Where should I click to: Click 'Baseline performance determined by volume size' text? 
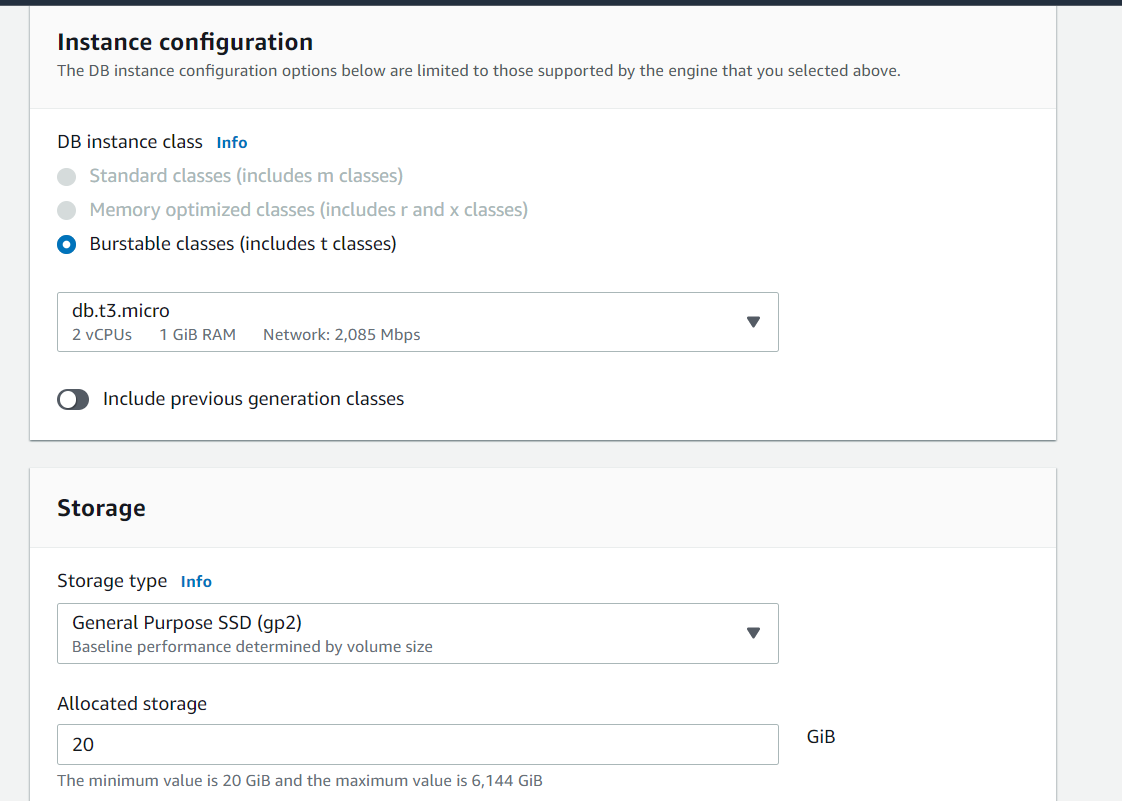click(253, 646)
